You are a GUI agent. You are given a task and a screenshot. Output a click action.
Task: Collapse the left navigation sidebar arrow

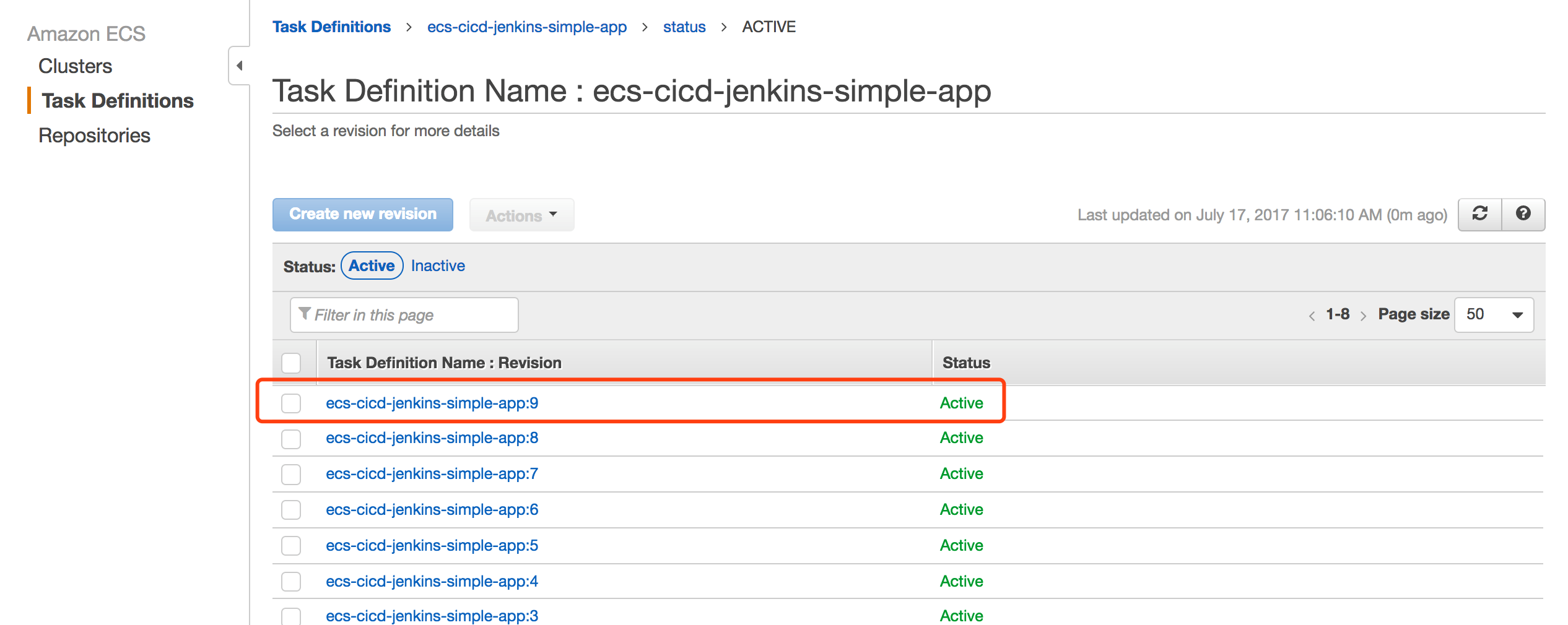pyautogui.click(x=239, y=66)
